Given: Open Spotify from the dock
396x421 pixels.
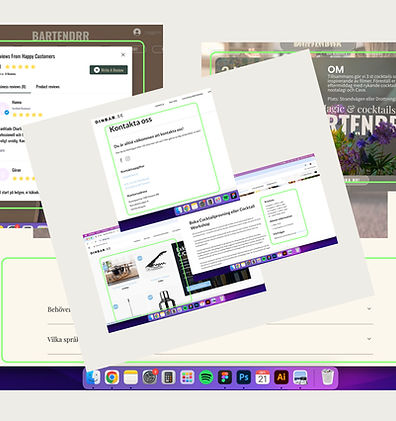Looking at the screenshot, I should [206, 378].
